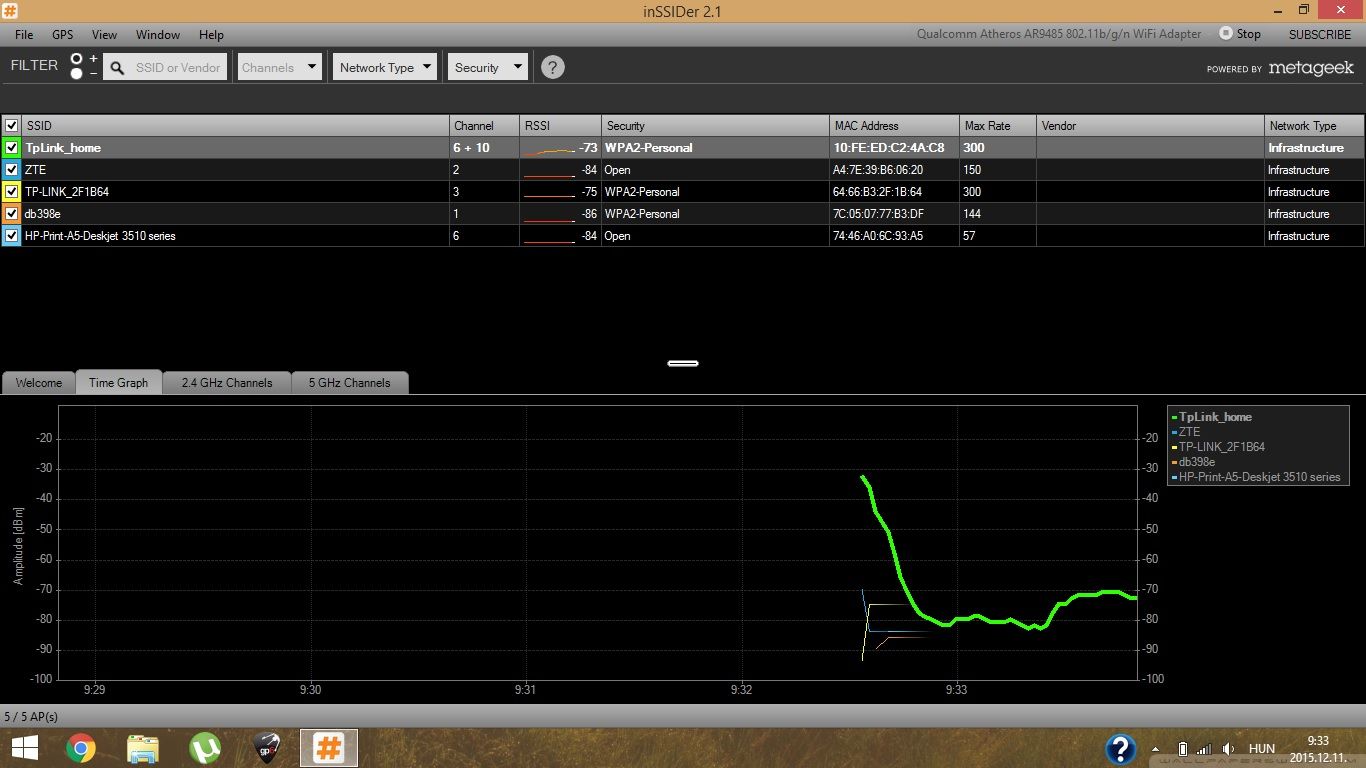The height and width of the screenshot is (768, 1366).
Task: Click the SUBSCRIBE link
Action: 1319,34
